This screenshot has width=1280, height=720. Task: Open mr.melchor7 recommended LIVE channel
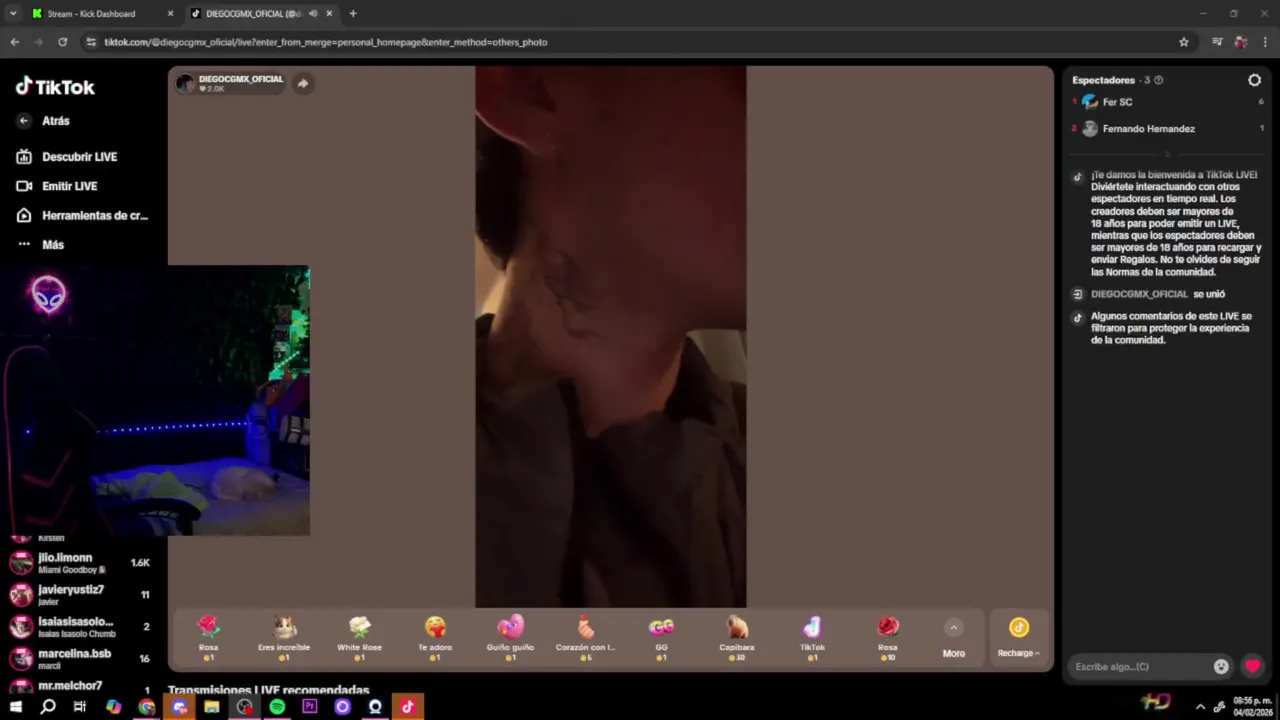coord(80,687)
